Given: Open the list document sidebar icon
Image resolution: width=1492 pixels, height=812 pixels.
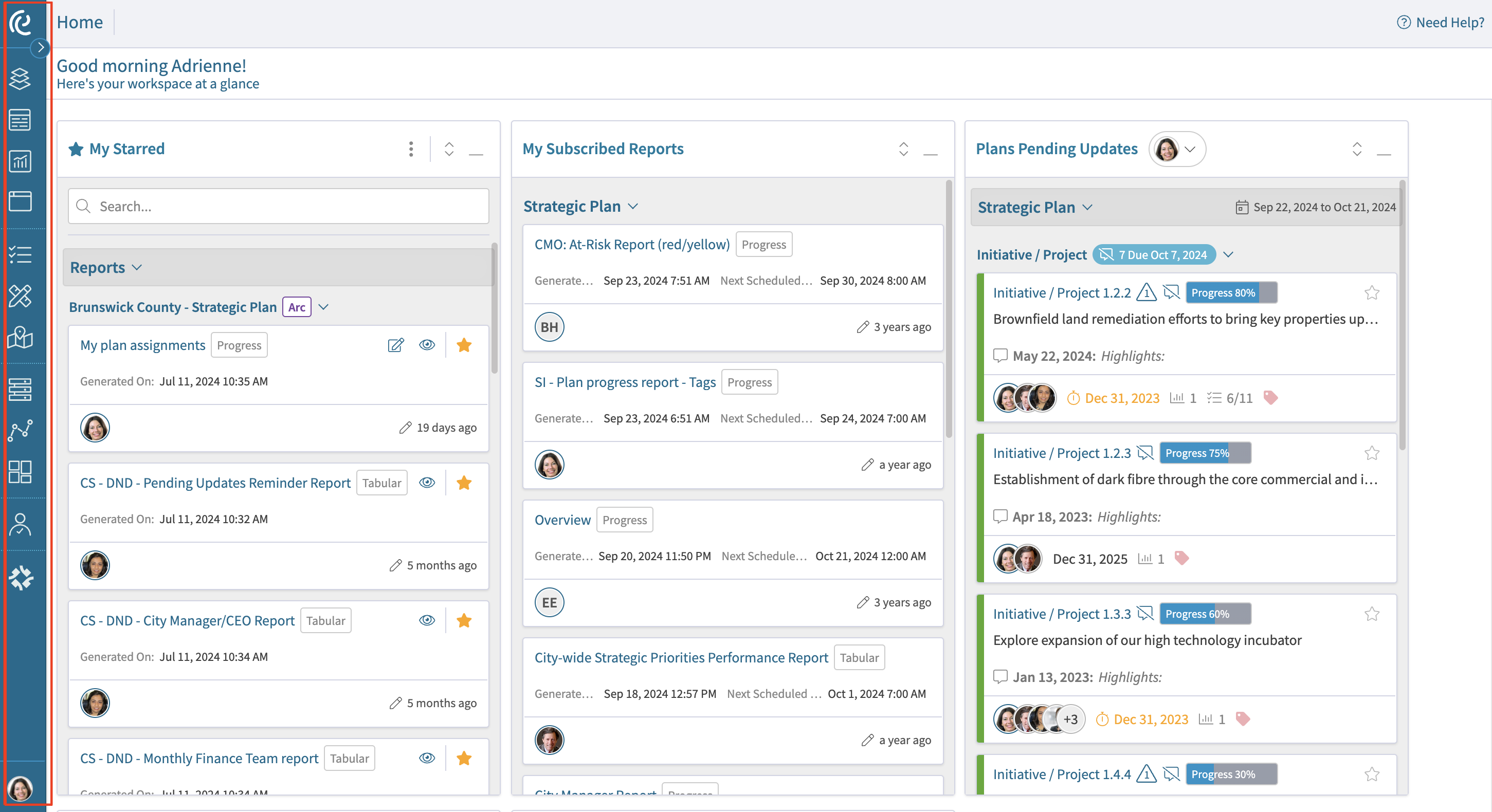Looking at the screenshot, I should [x=20, y=120].
